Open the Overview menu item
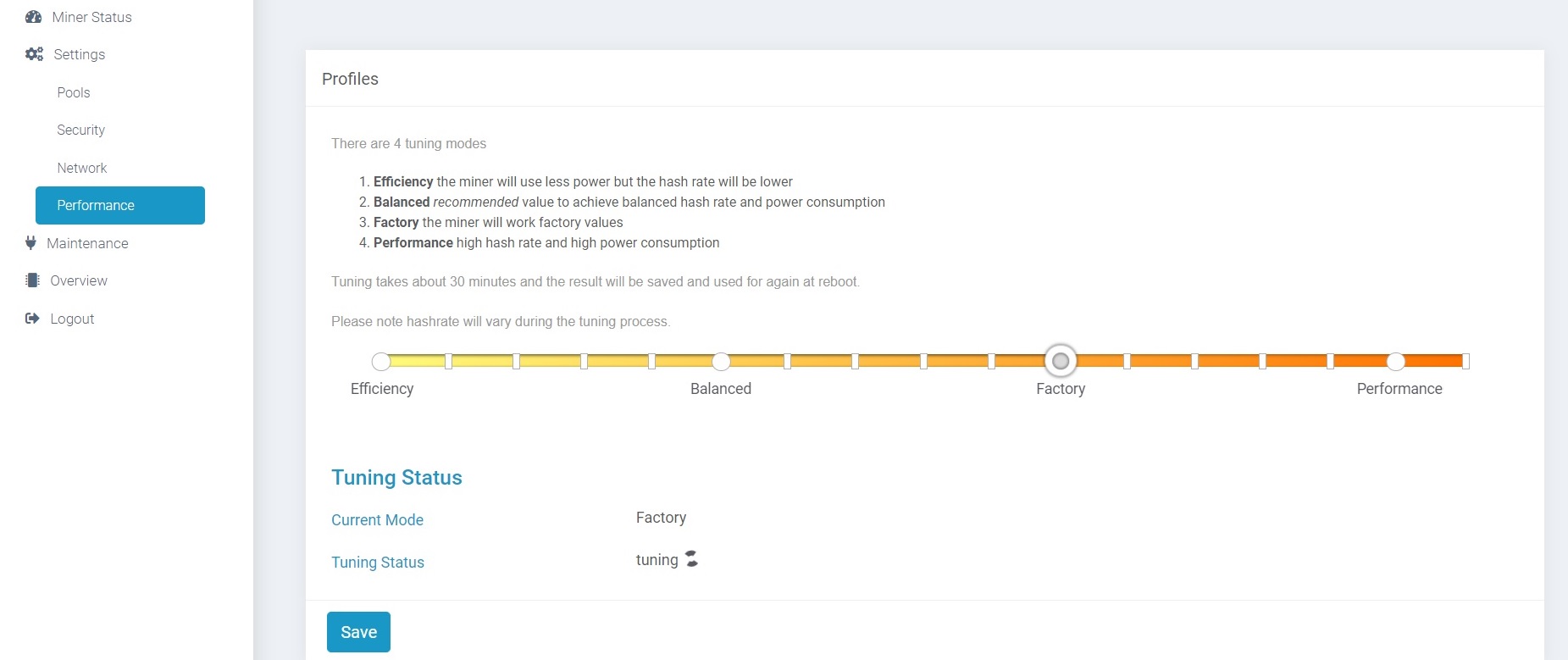1568x660 pixels. 79,280
